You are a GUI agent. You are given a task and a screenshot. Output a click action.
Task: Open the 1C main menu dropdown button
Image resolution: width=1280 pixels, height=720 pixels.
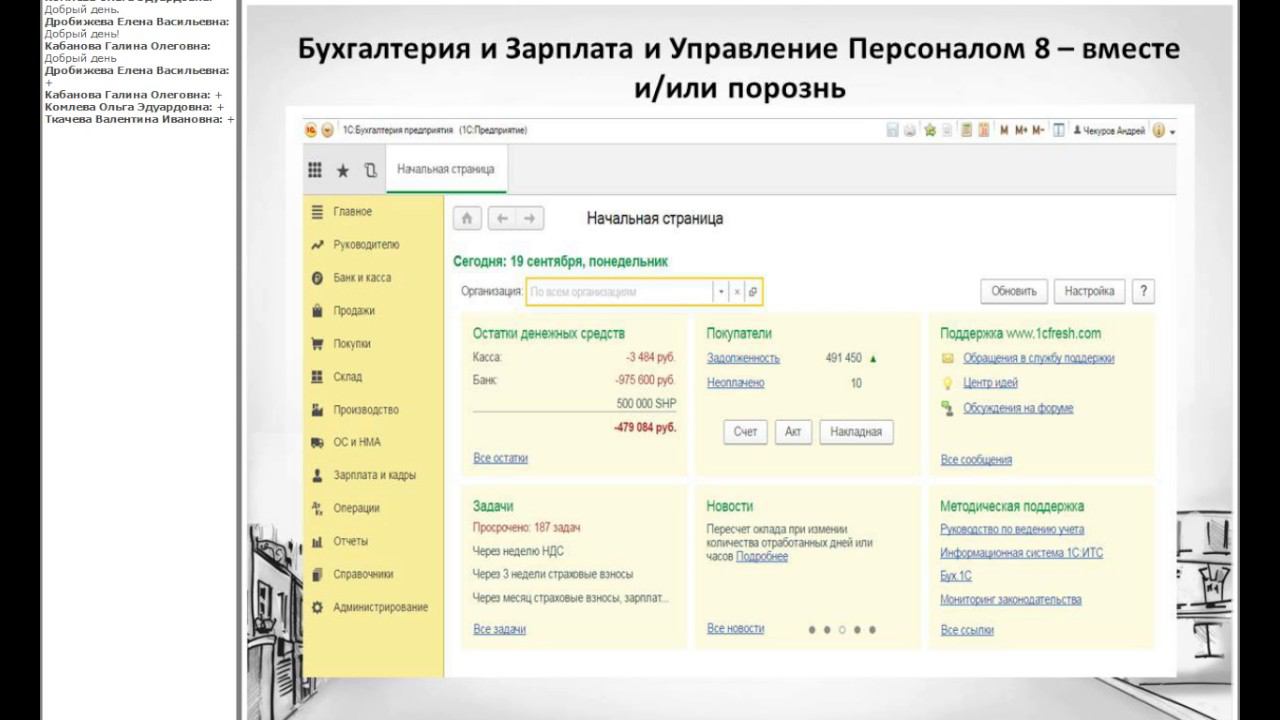pyautogui.click(x=327, y=130)
